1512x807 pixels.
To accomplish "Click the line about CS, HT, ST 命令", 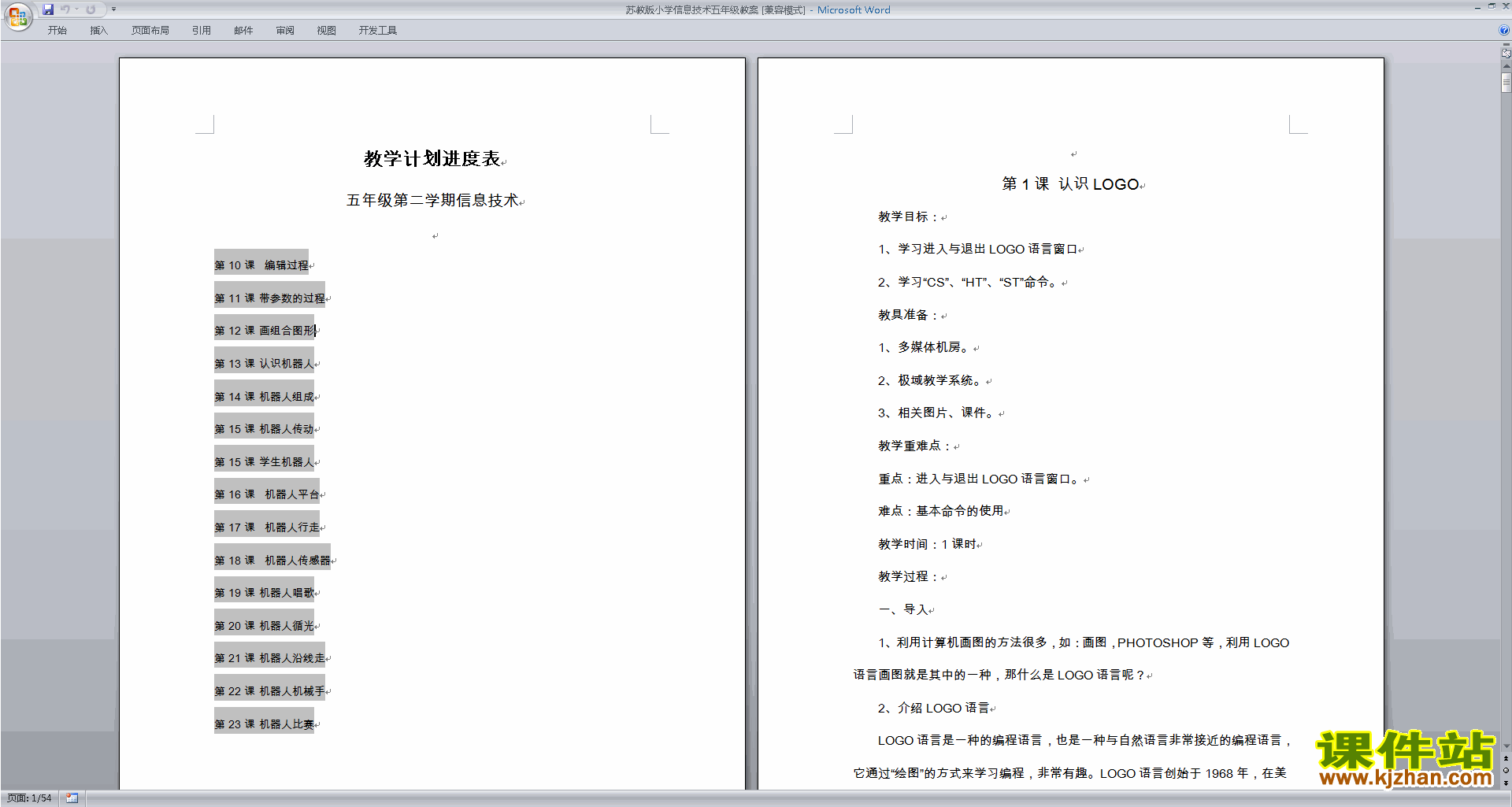I will click(x=969, y=282).
